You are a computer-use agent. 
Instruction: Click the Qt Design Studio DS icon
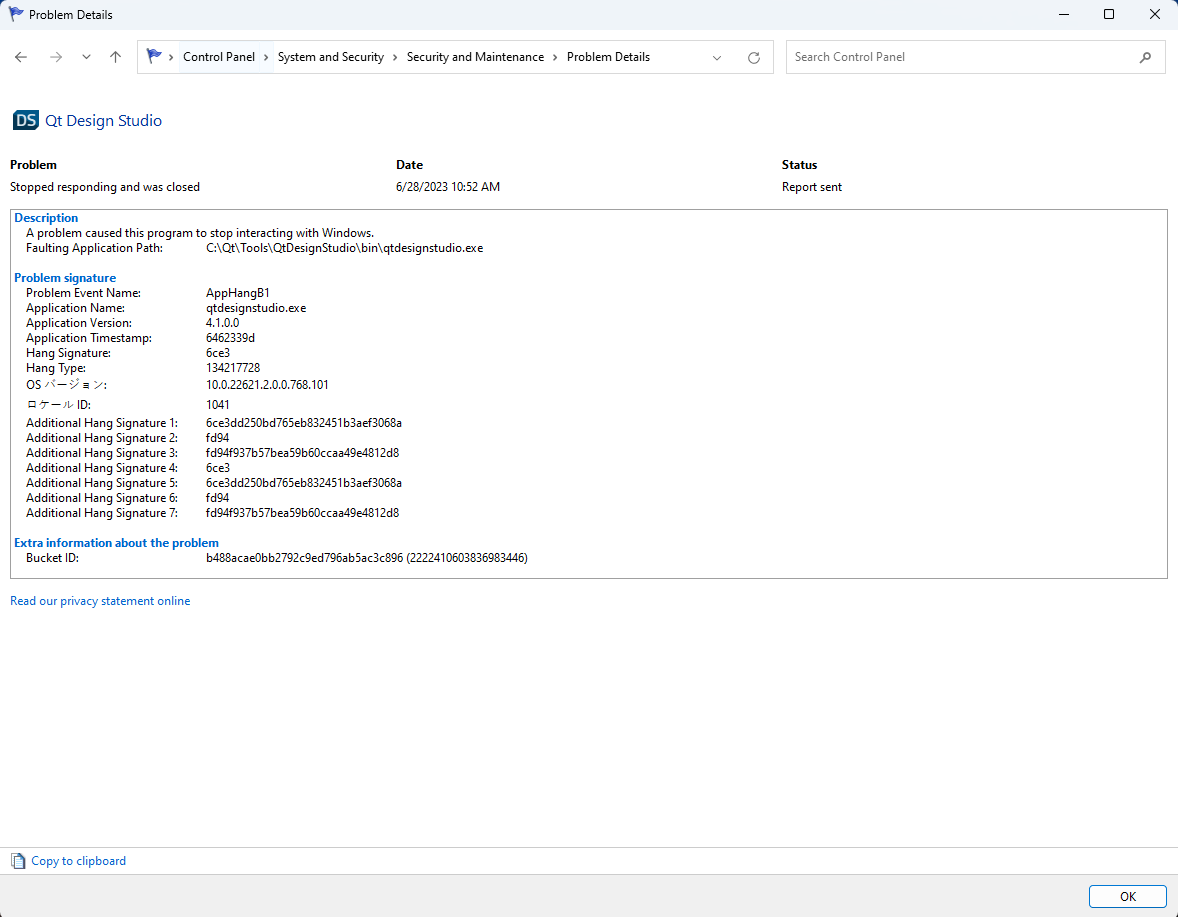click(x=26, y=120)
